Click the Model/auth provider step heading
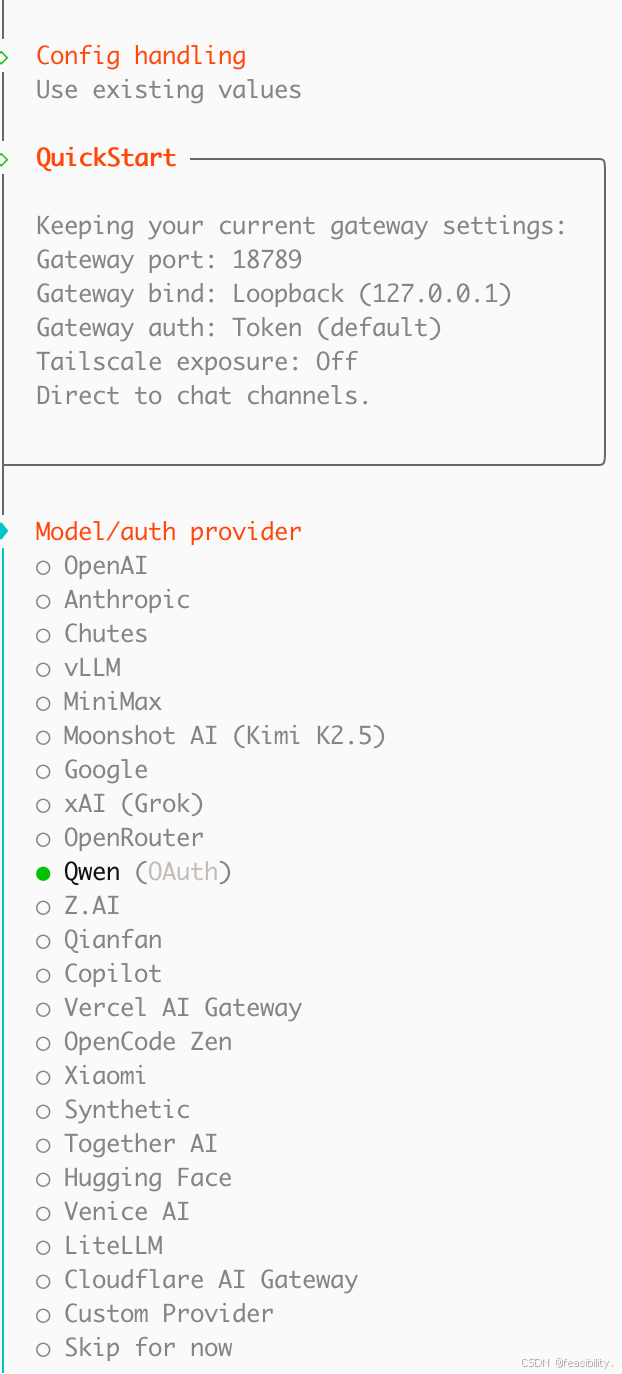This screenshot has width=622, height=1374. click(168, 531)
